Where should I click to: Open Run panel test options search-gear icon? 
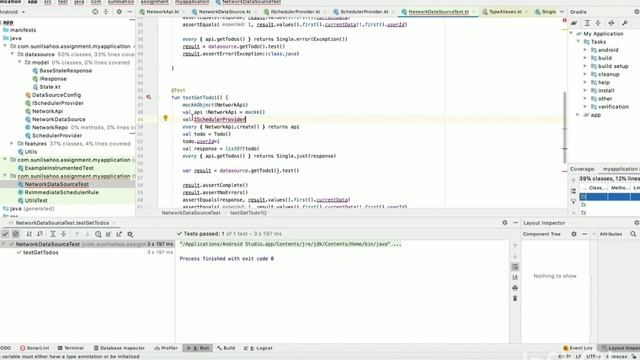tap(130, 234)
